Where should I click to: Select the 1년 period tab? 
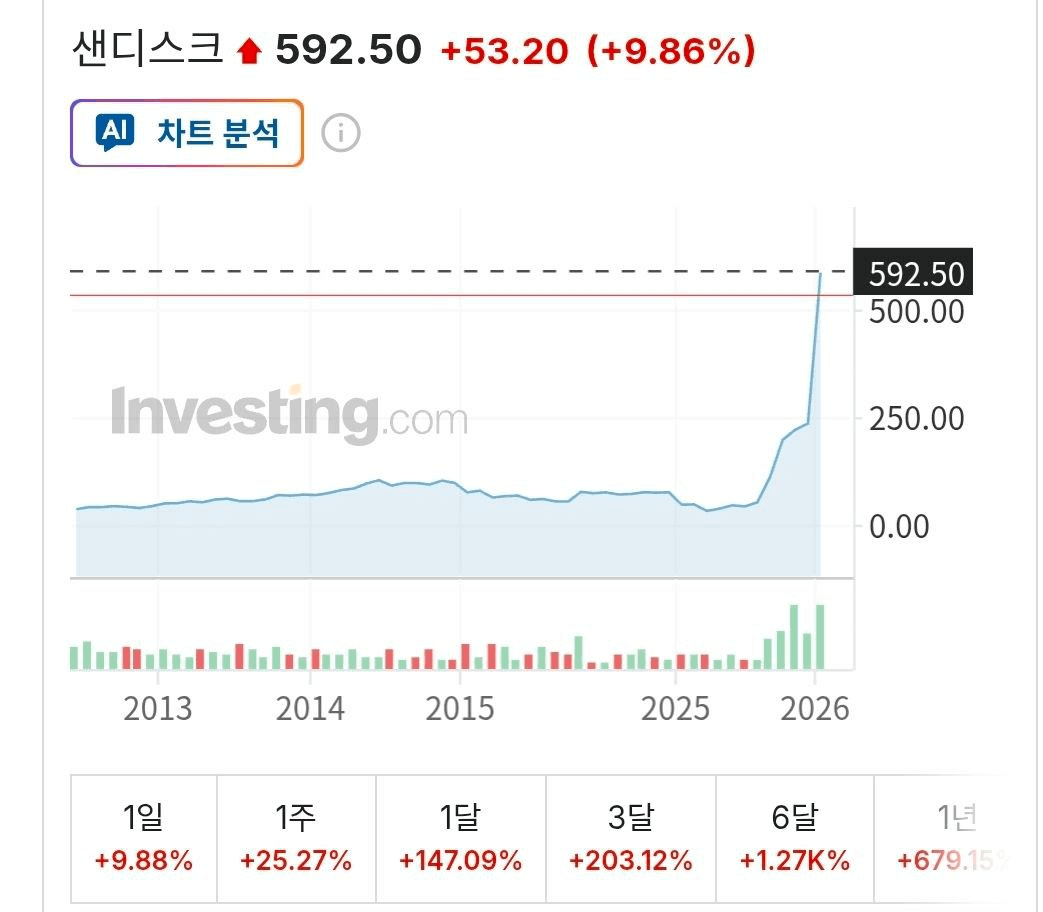(952, 838)
